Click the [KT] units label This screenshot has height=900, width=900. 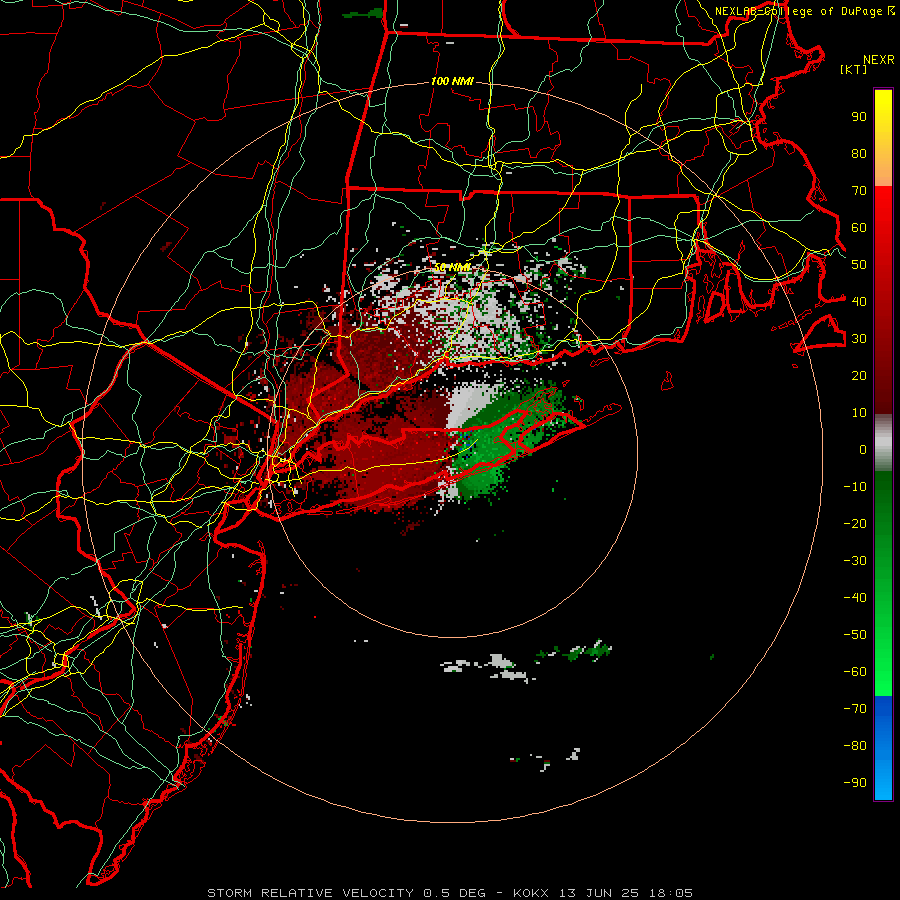tap(854, 69)
